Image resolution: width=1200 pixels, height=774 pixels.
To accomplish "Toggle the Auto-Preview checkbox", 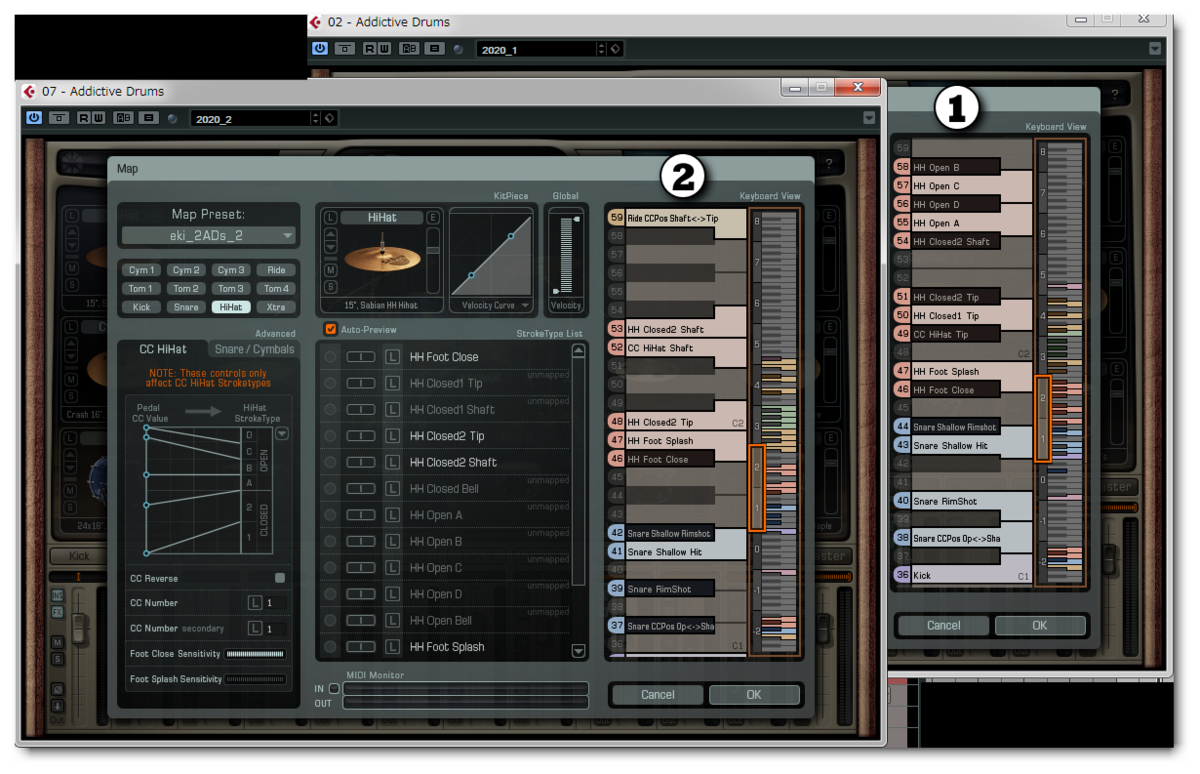I will (x=331, y=329).
